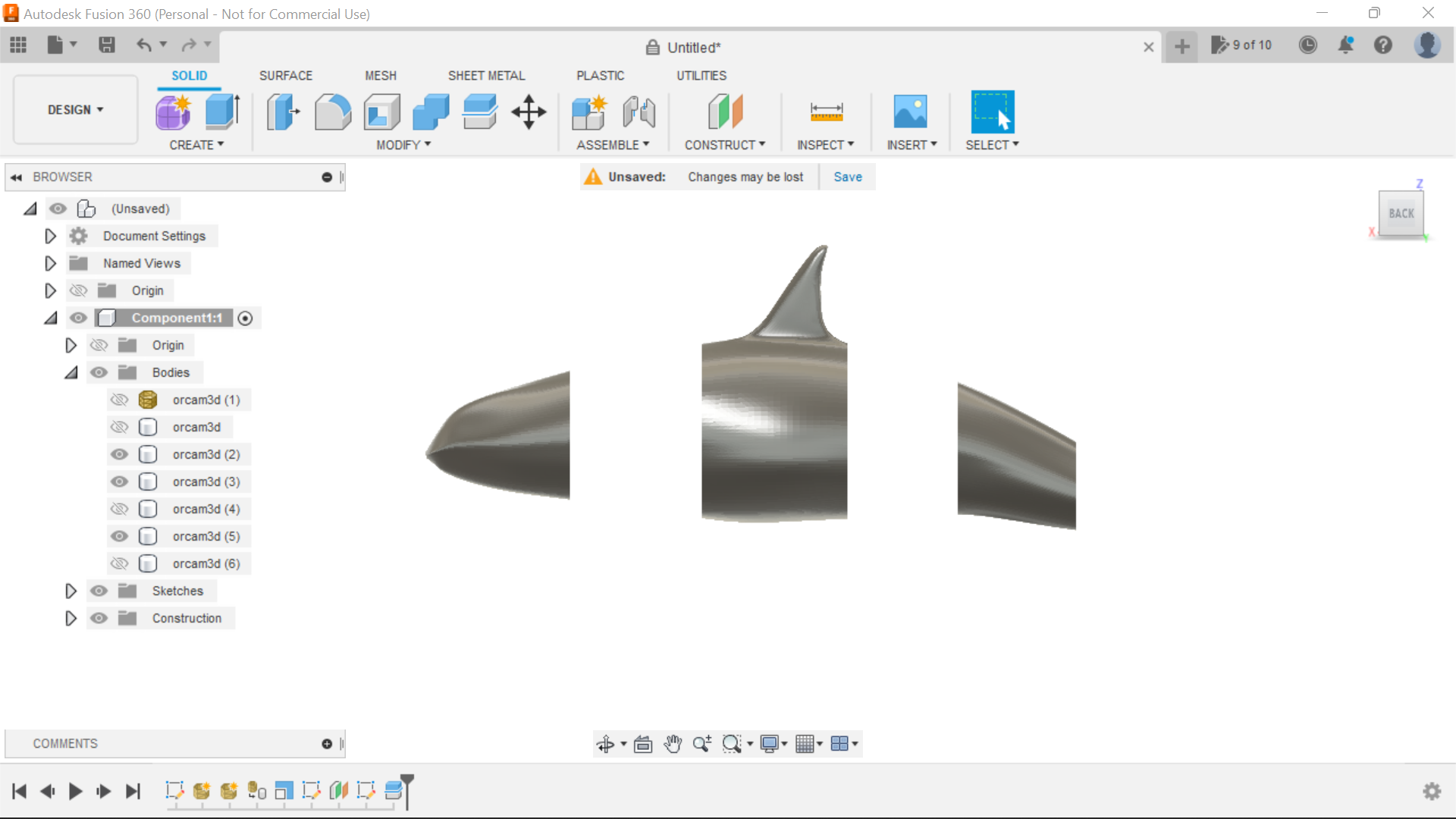Switch to the SURFACE tab
This screenshot has height=819, width=1456.
tap(285, 75)
